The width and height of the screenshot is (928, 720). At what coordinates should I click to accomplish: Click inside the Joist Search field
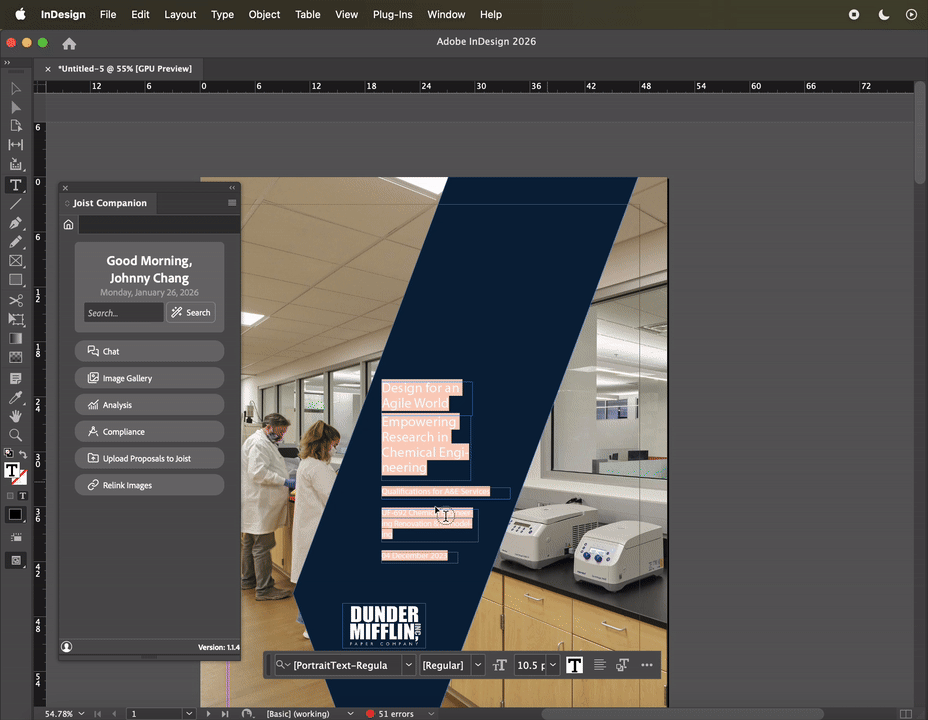(x=124, y=312)
